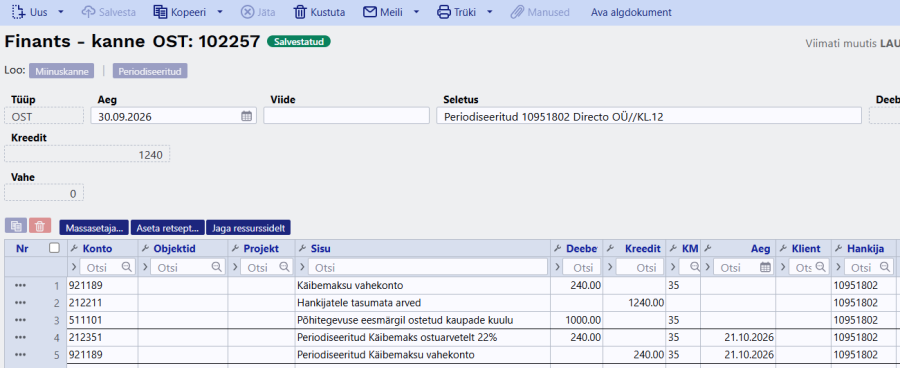Screen dimensions: 900x368
Task: Click the magnifier icon in Konto search
Action: [x=126, y=267]
